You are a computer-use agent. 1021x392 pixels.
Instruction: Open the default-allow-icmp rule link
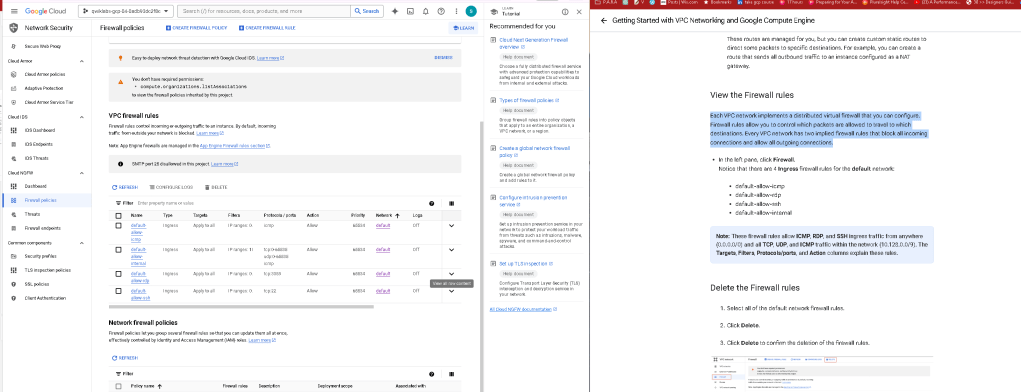137,232
